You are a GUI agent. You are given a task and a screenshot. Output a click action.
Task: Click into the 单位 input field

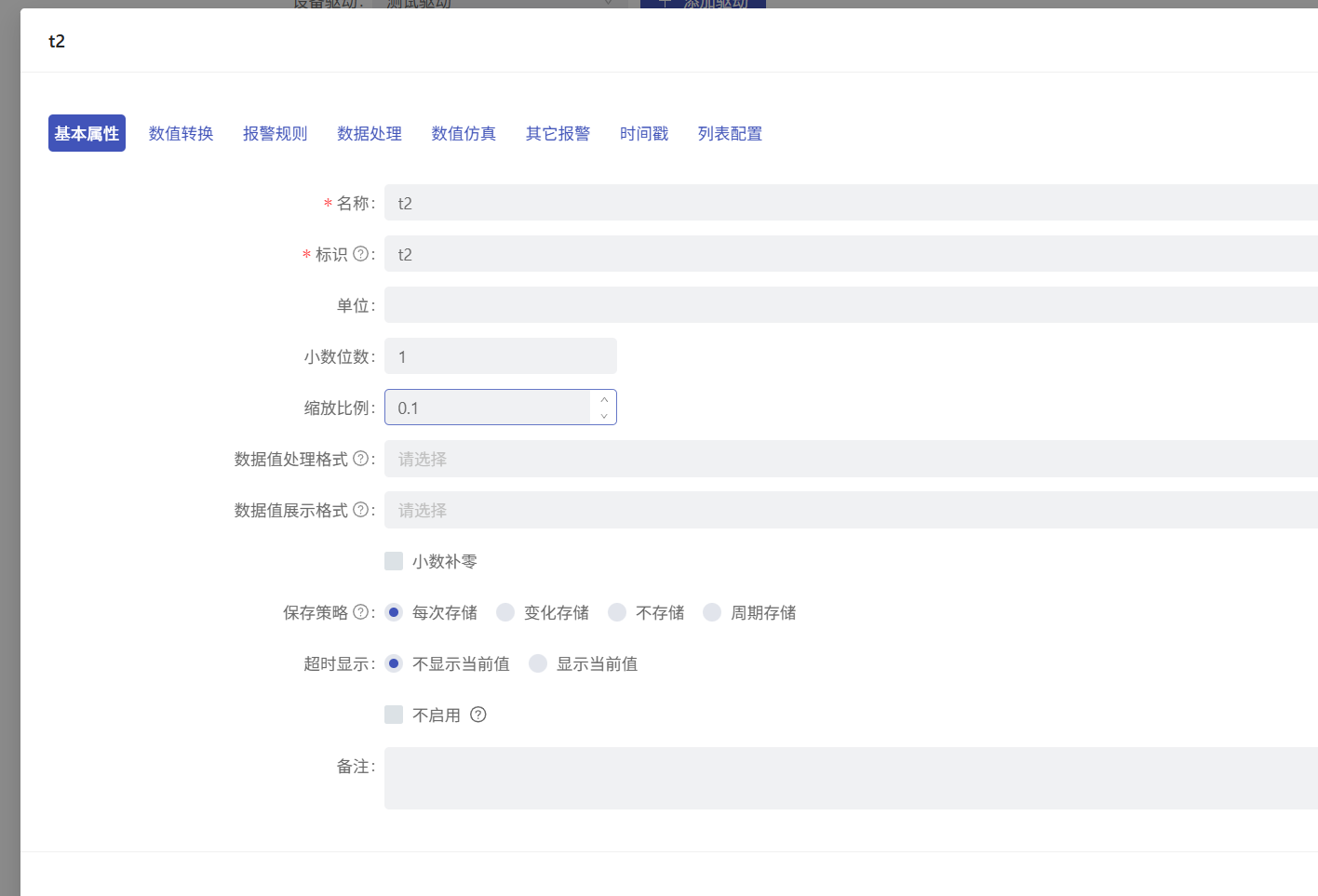(x=851, y=305)
